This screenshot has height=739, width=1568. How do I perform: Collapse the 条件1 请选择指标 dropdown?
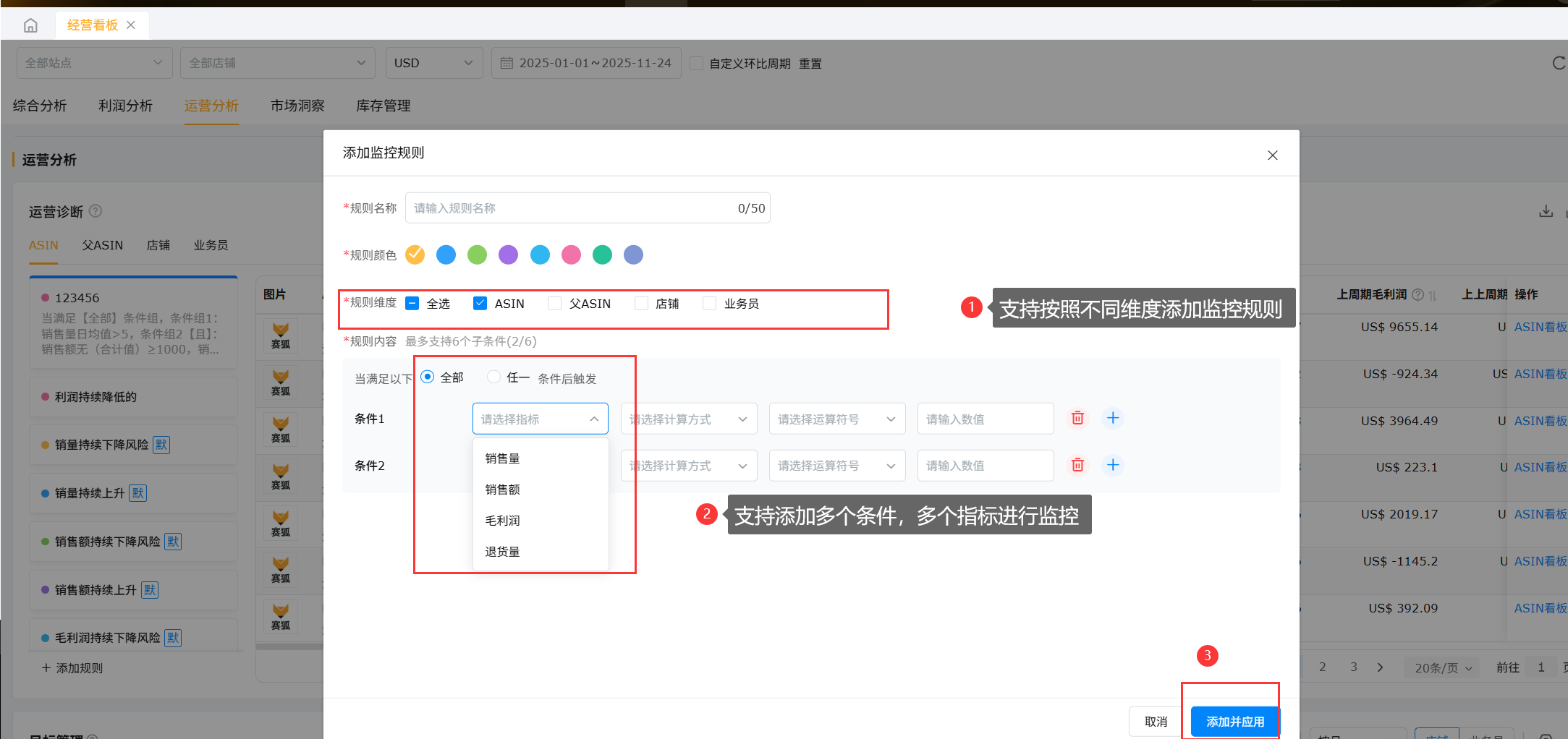pyautogui.click(x=541, y=419)
